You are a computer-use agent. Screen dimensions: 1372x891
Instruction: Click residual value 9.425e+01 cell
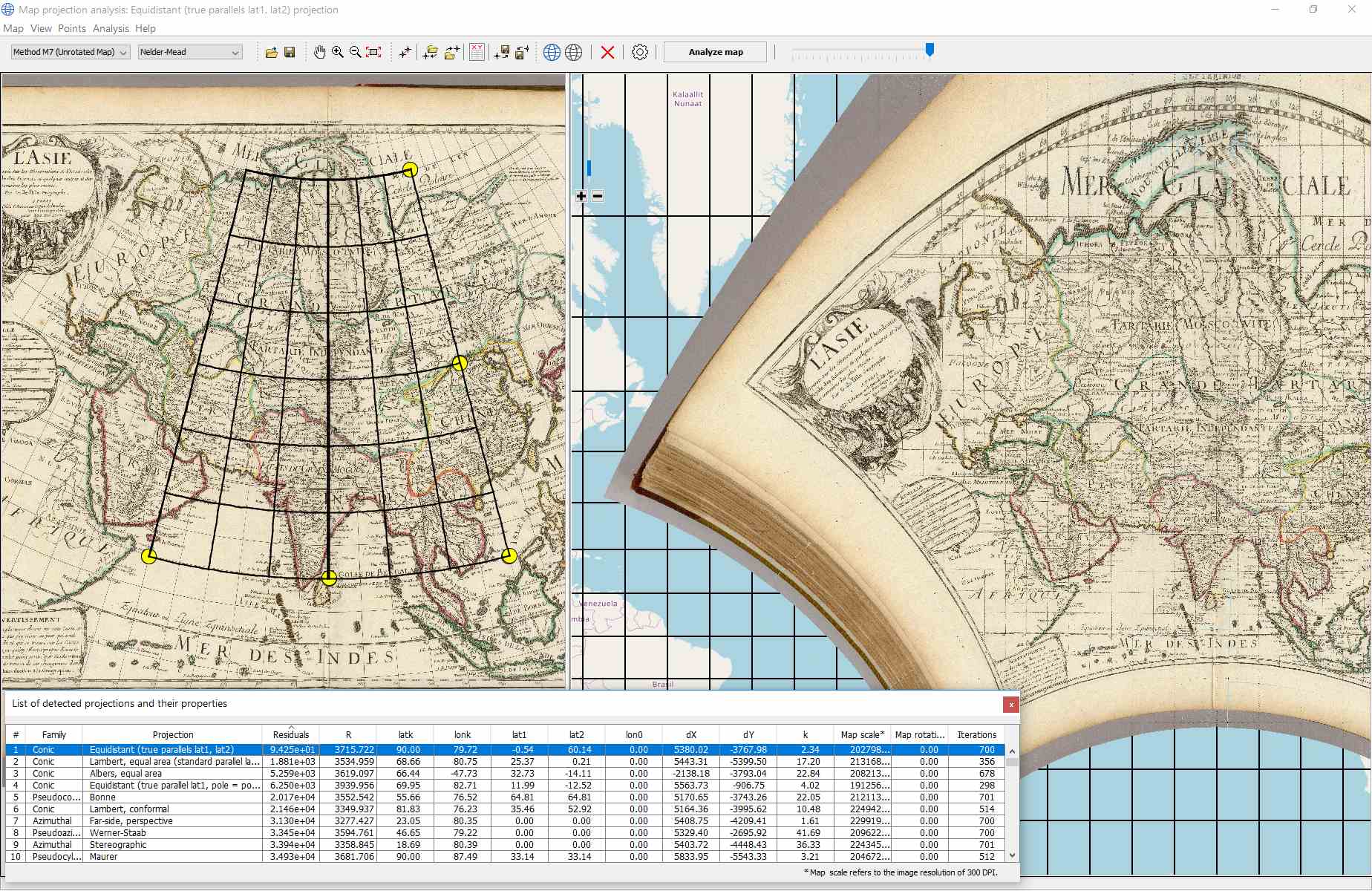[292, 750]
